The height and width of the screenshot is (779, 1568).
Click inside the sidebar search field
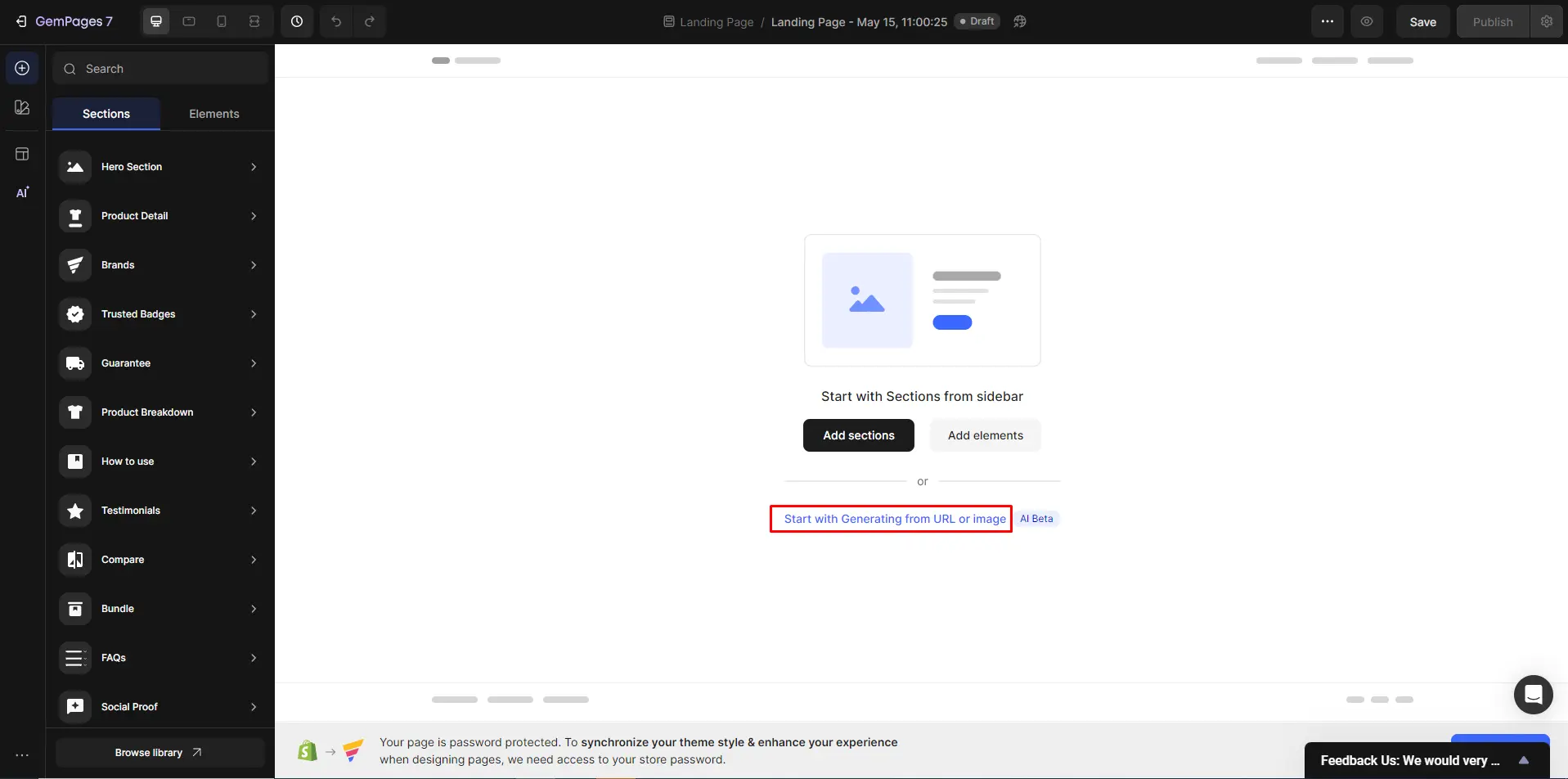click(159, 68)
